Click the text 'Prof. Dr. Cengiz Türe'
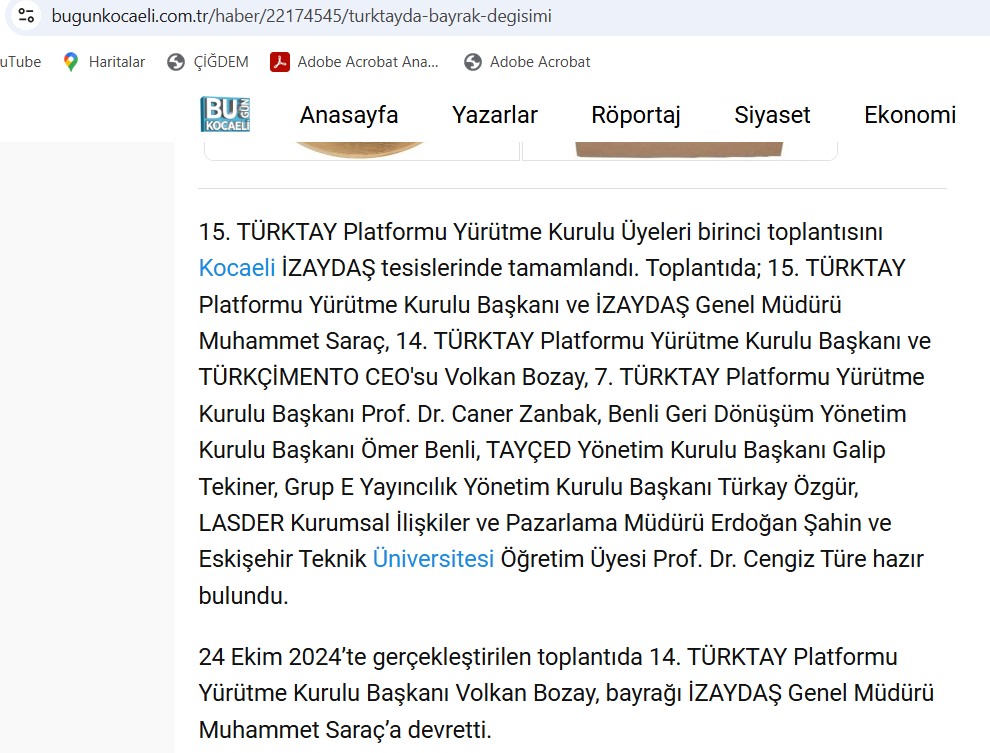Image resolution: width=990 pixels, height=753 pixels. pos(760,559)
